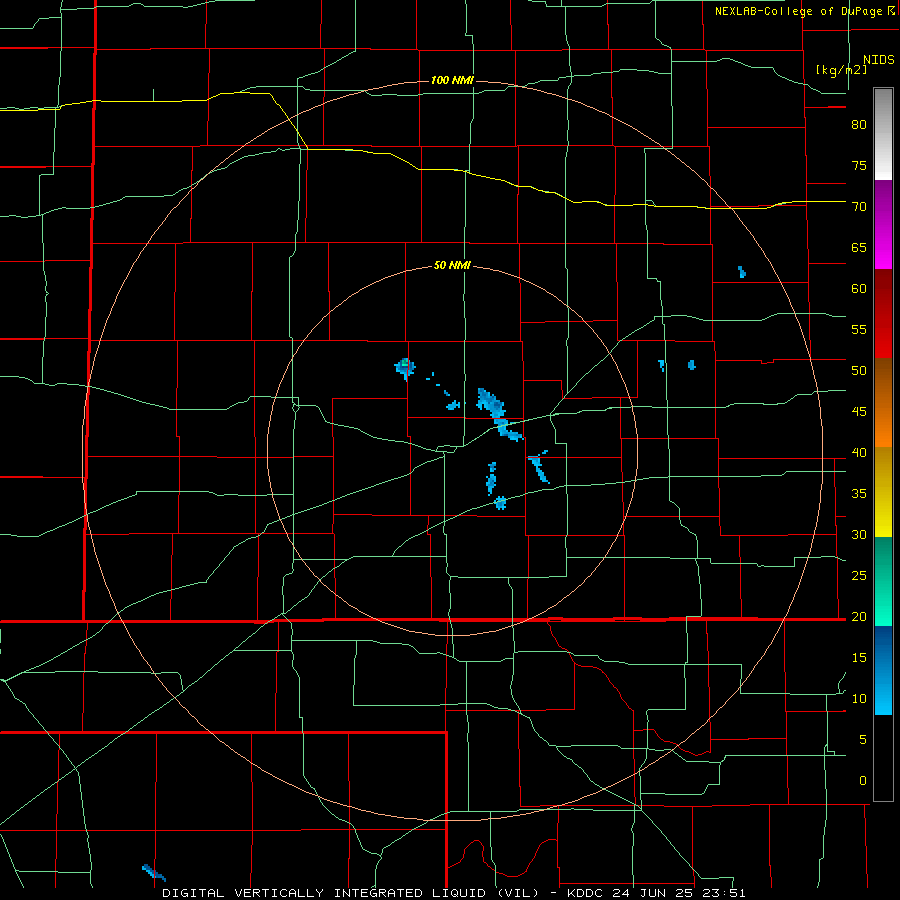This screenshot has height=900, width=900.
Task: Click the 30 value on the color scale
Action: coord(859,534)
